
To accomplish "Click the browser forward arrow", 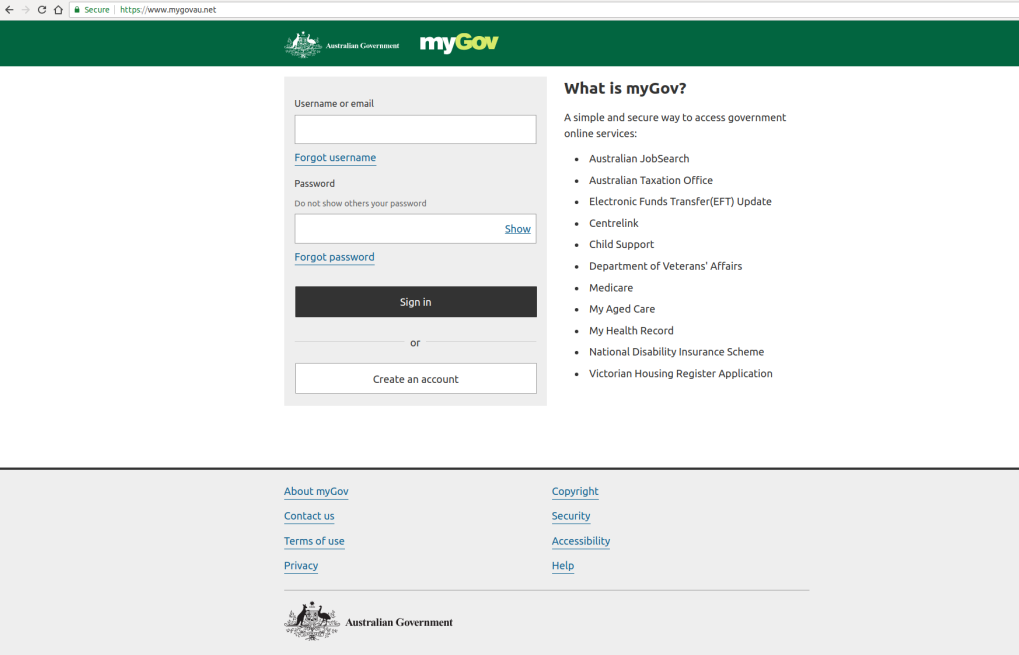I will (x=26, y=10).
